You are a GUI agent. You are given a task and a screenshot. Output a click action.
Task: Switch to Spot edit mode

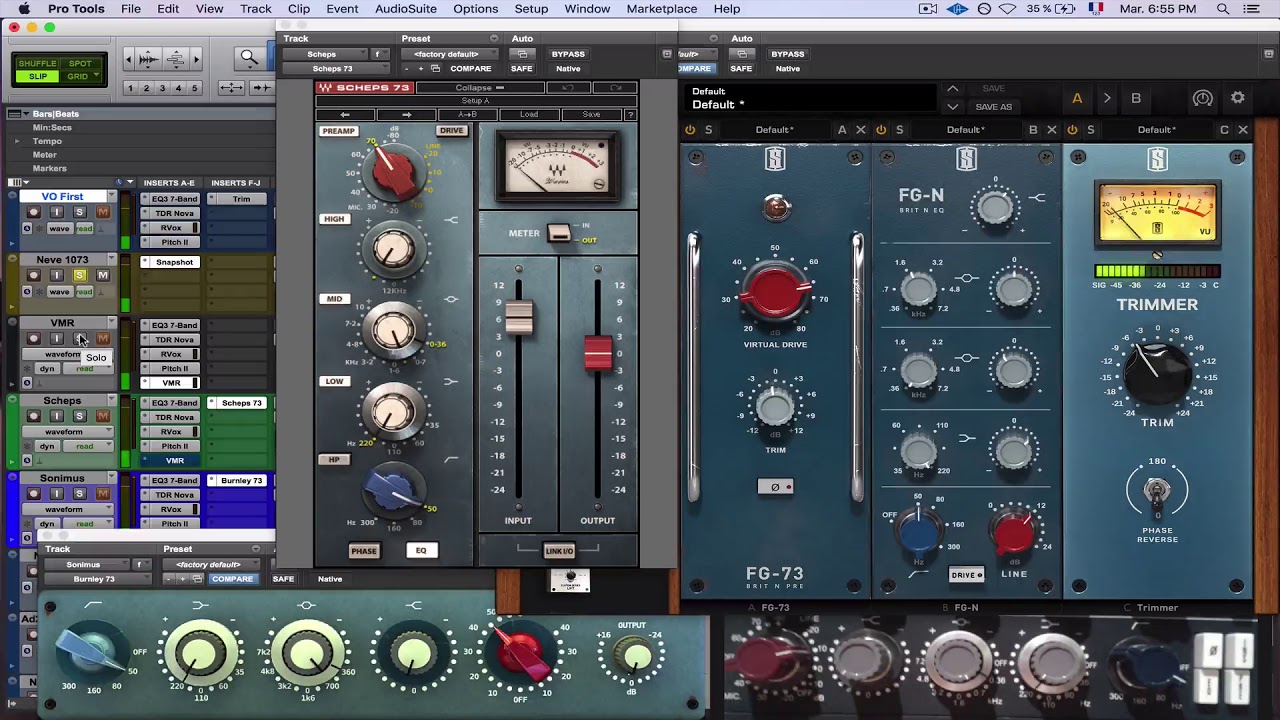(80, 64)
